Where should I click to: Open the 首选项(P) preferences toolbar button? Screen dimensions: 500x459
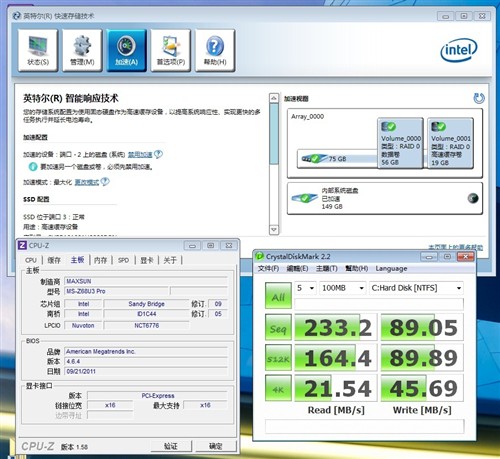[x=171, y=50]
